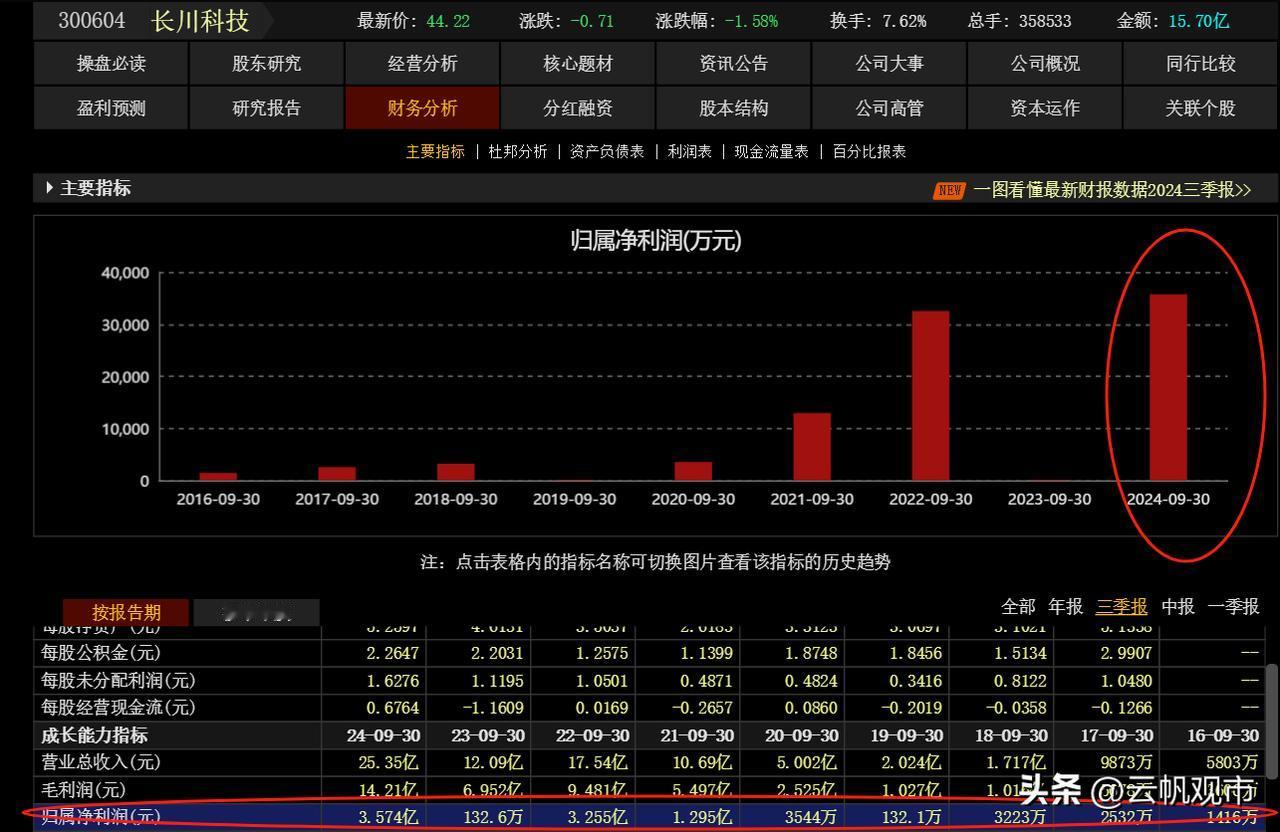
Task: Click the stock code 300604
Action: (92, 20)
